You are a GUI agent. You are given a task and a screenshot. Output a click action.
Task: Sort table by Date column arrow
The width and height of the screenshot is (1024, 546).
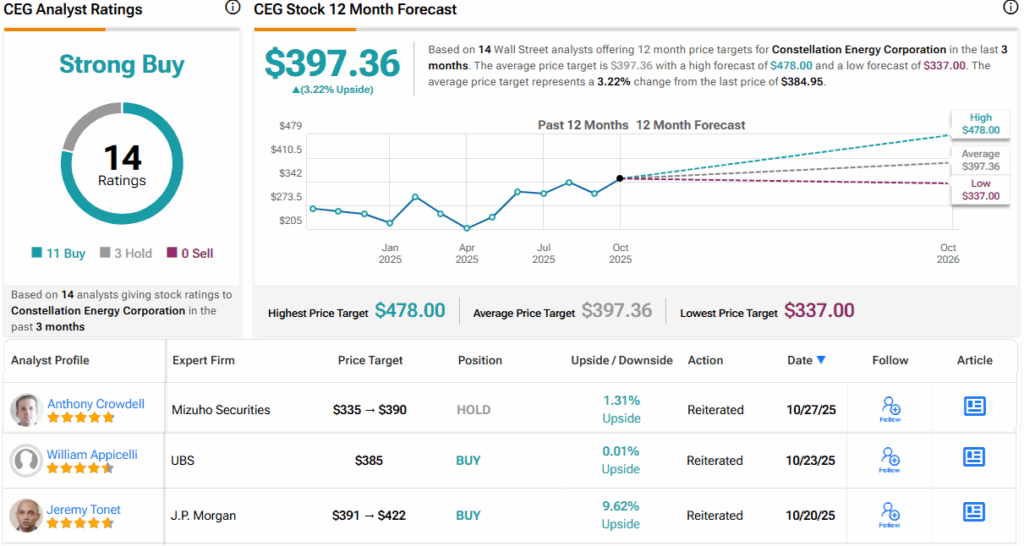click(x=821, y=361)
